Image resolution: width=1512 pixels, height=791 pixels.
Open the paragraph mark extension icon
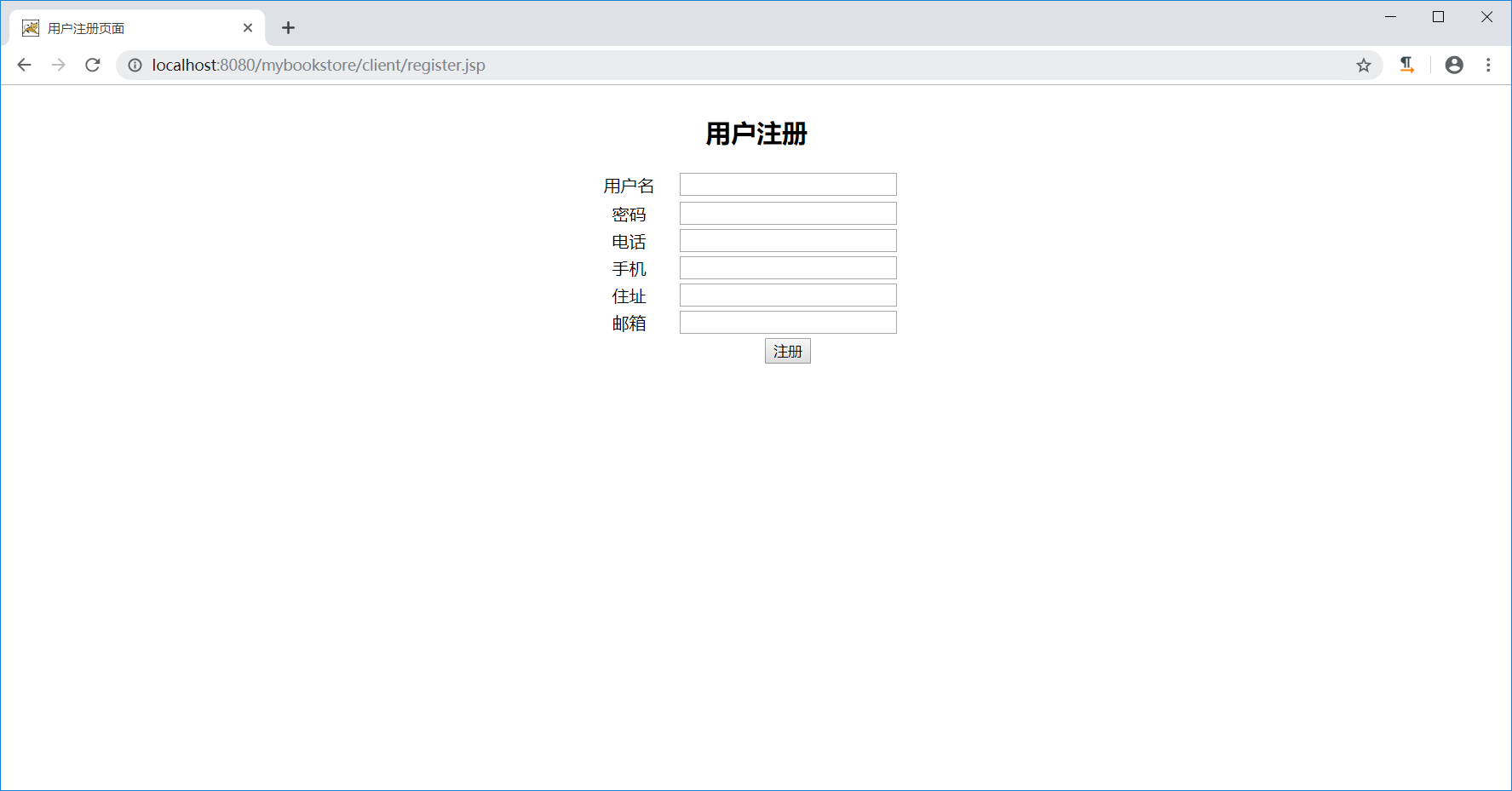pyautogui.click(x=1407, y=65)
